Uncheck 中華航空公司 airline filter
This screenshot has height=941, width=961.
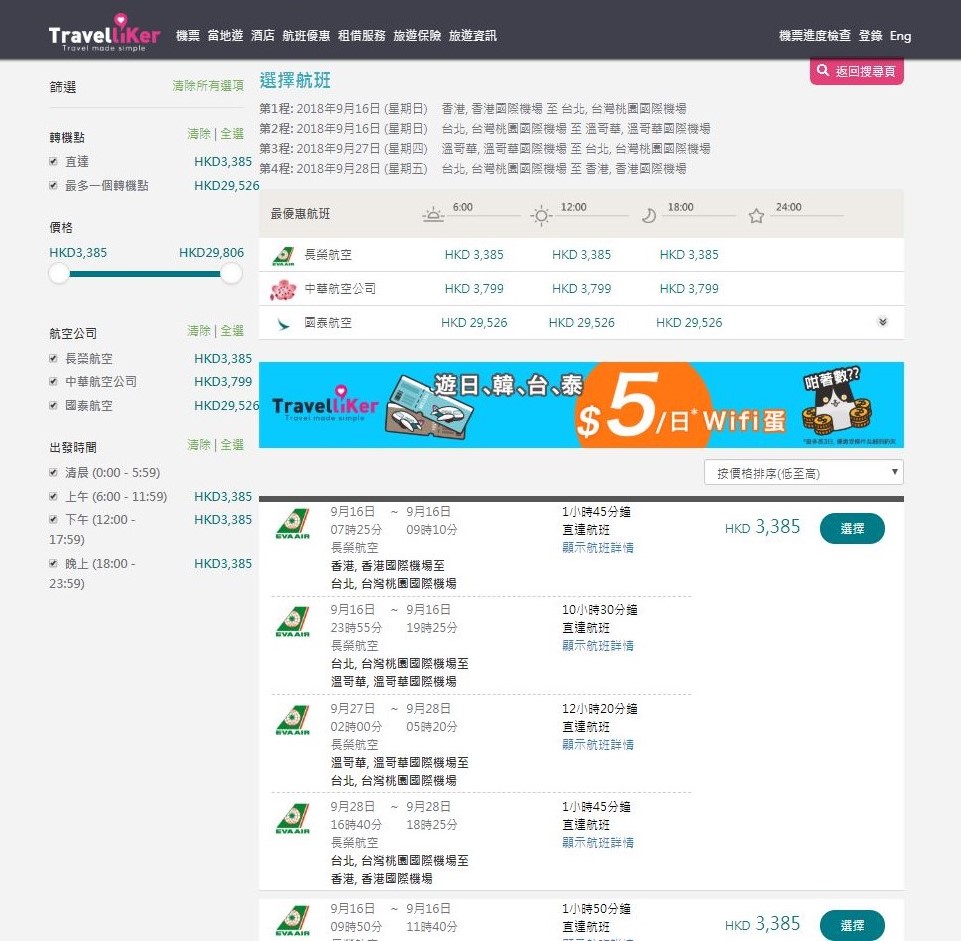(53, 382)
